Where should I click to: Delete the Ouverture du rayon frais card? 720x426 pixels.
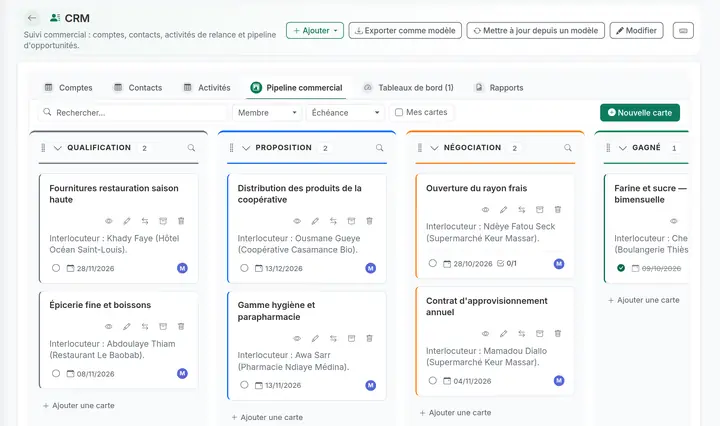click(x=557, y=210)
